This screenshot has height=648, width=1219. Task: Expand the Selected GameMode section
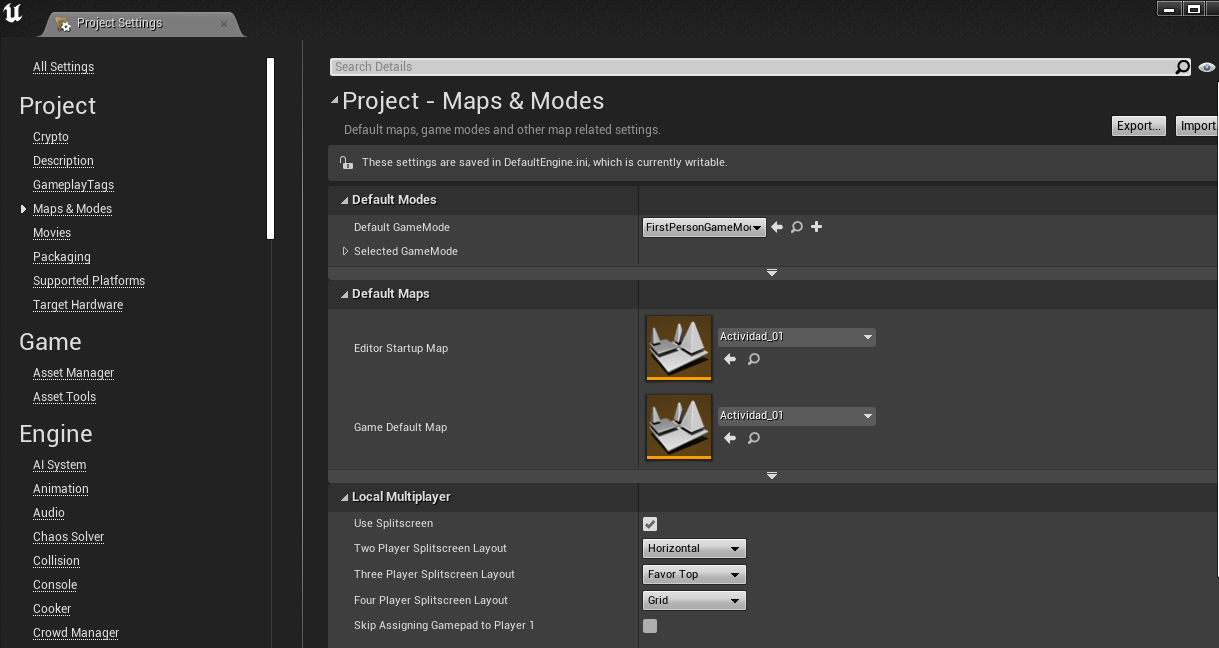coord(346,252)
